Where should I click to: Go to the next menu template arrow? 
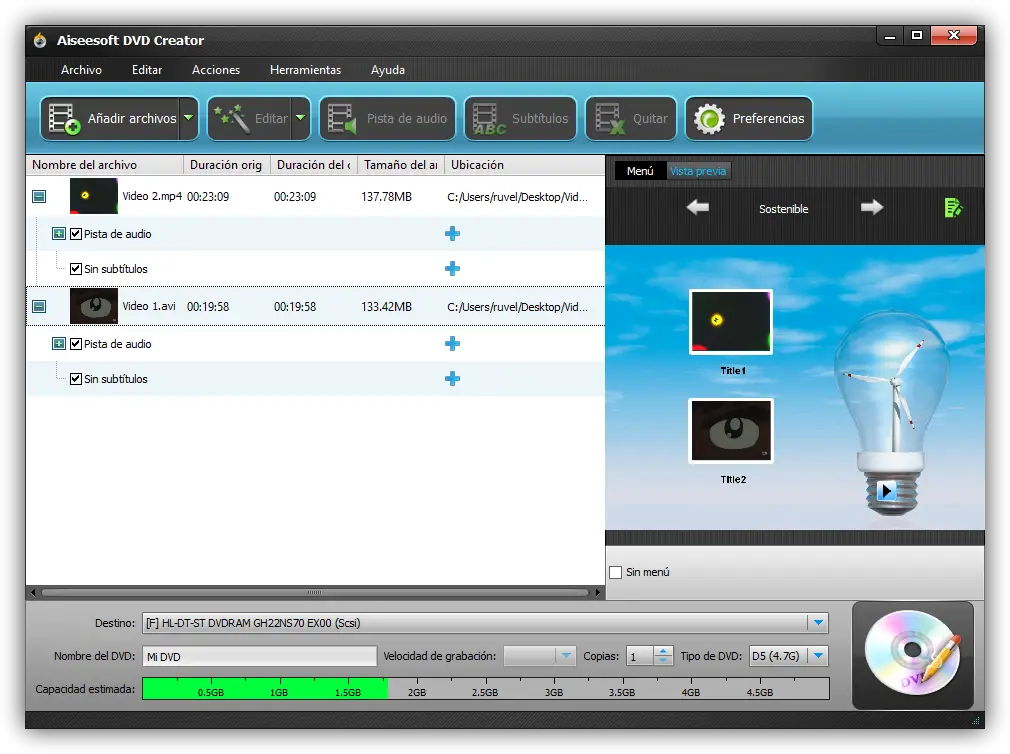[x=872, y=208]
